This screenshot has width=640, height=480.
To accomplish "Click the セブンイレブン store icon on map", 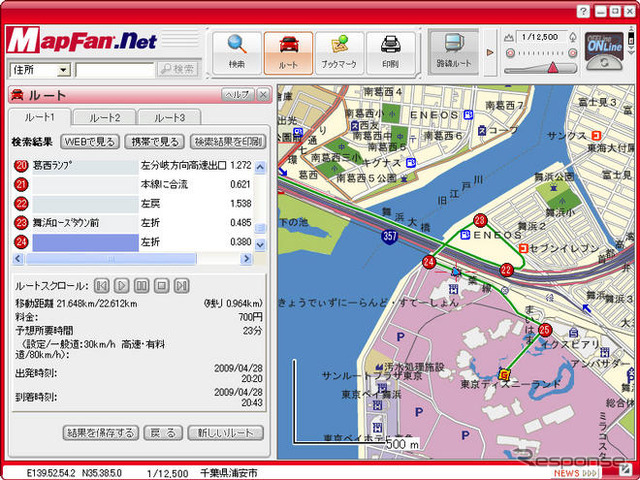I will tap(523, 248).
